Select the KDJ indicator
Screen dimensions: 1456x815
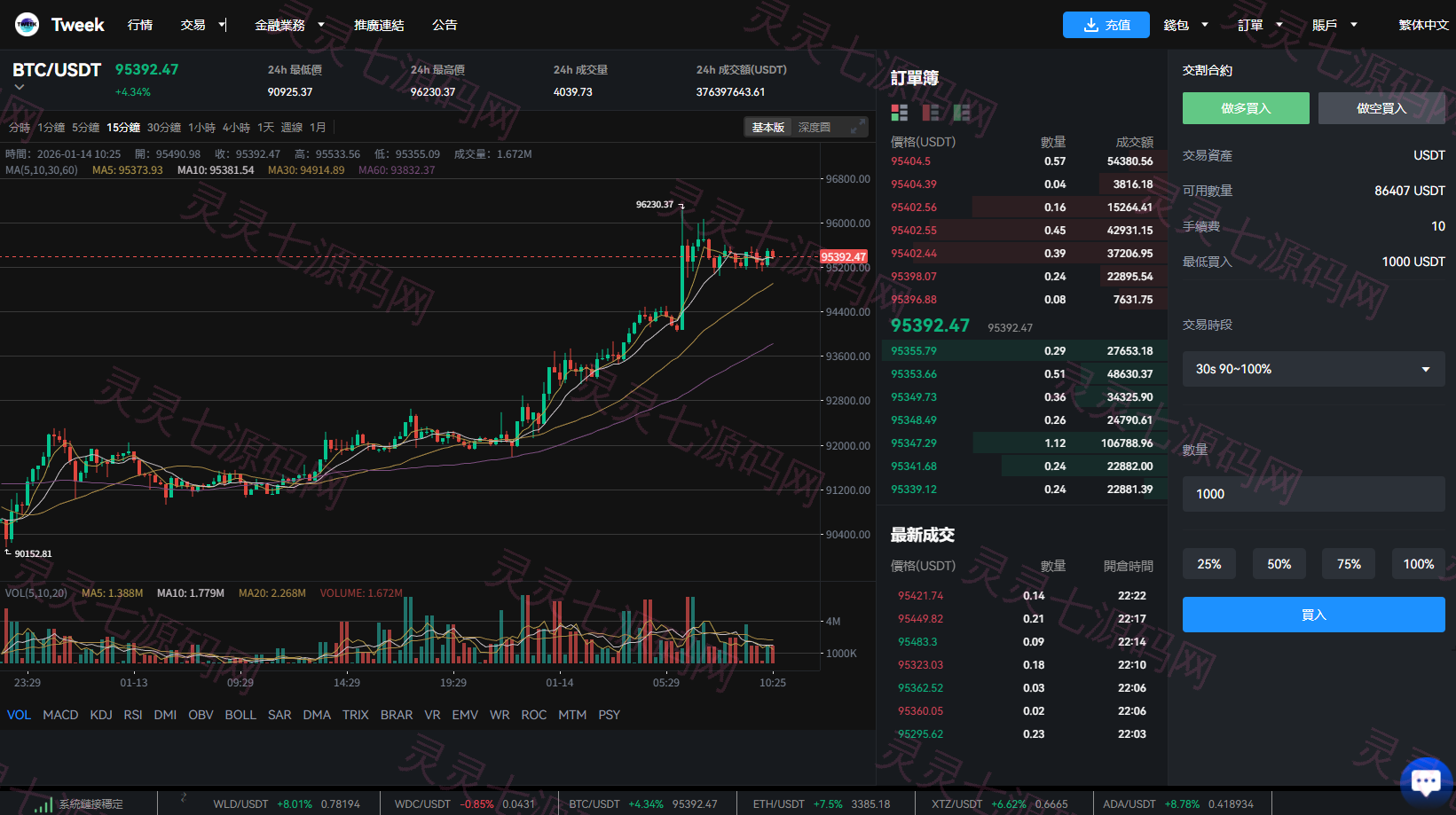pos(101,715)
